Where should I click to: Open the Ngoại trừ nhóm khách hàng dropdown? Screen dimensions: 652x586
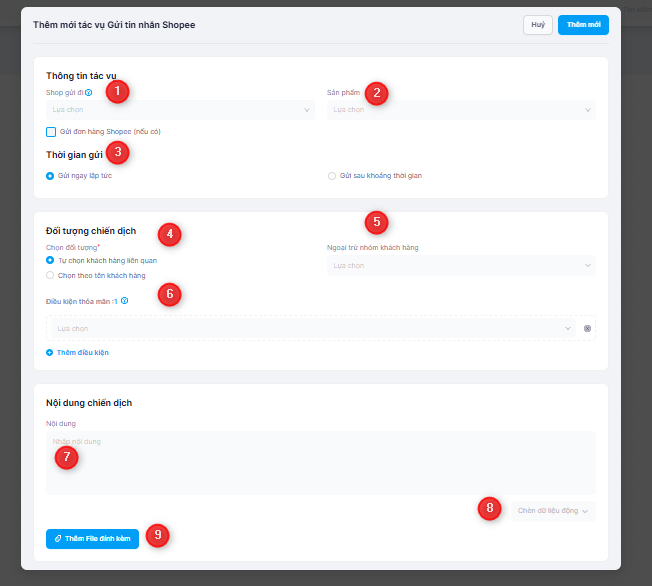[x=460, y=266]
